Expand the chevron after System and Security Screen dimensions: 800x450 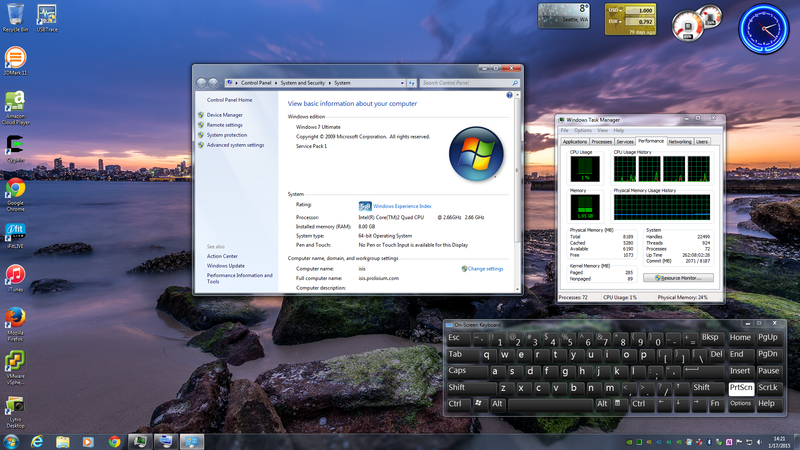click(330, 83)
